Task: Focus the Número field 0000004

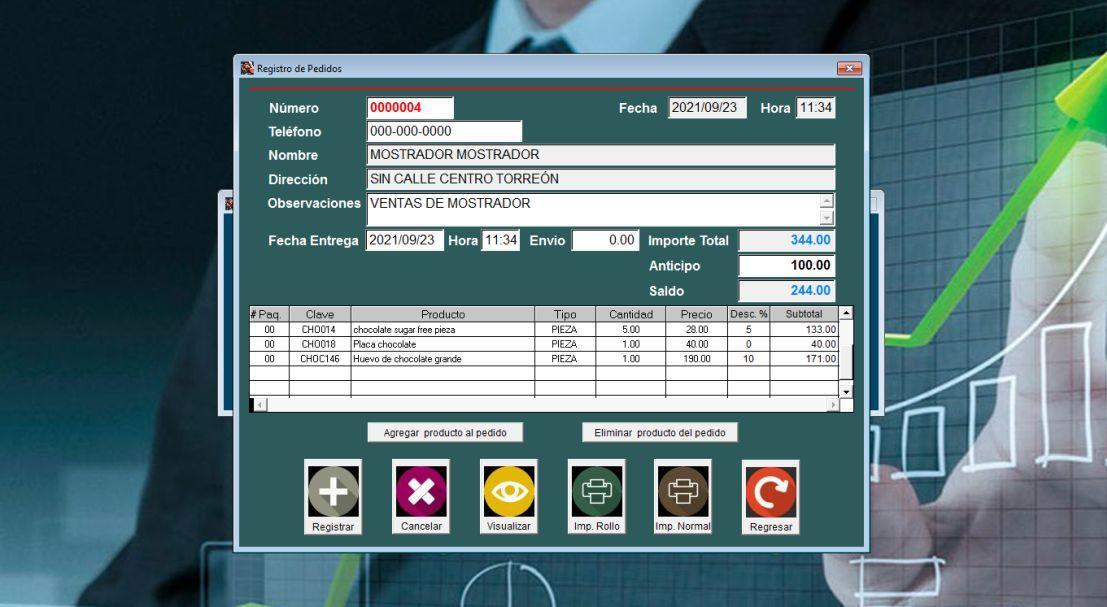Action: (410, 107)
